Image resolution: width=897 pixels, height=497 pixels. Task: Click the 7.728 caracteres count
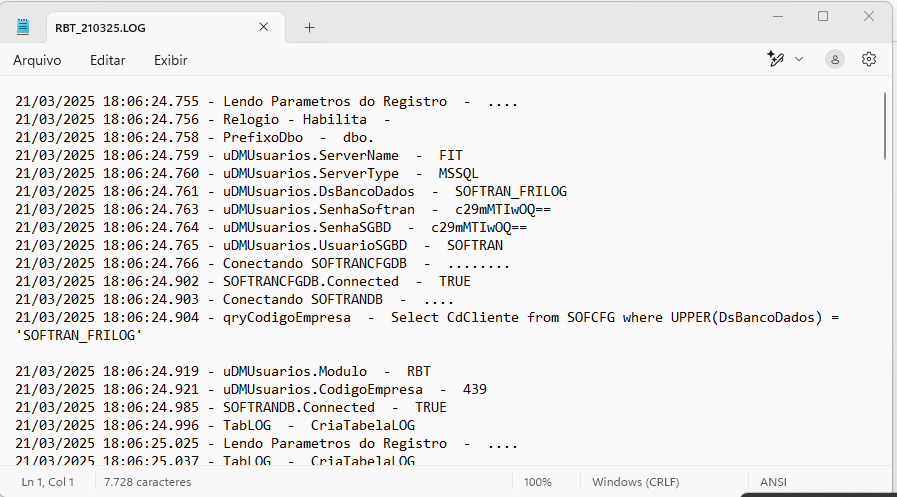pos(147,482)
